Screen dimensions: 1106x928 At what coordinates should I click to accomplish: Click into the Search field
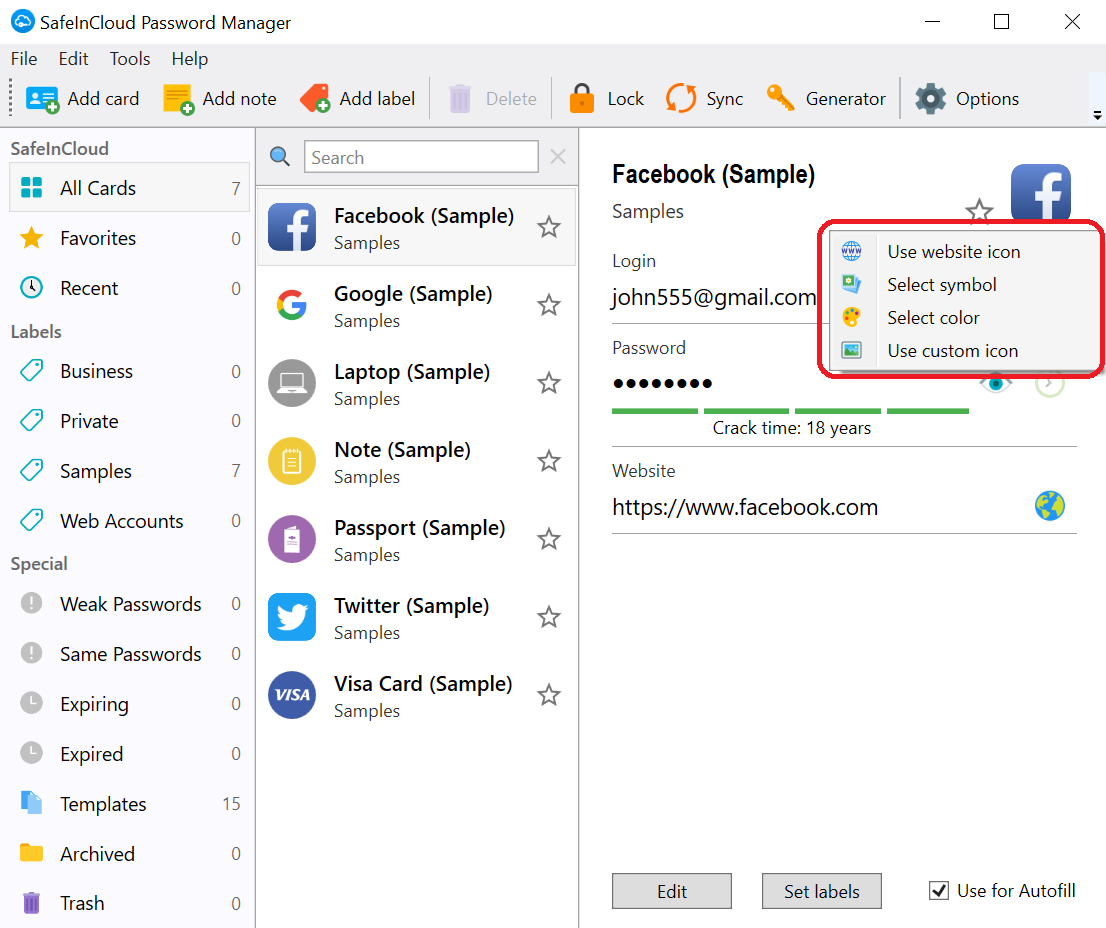point(421,157)
